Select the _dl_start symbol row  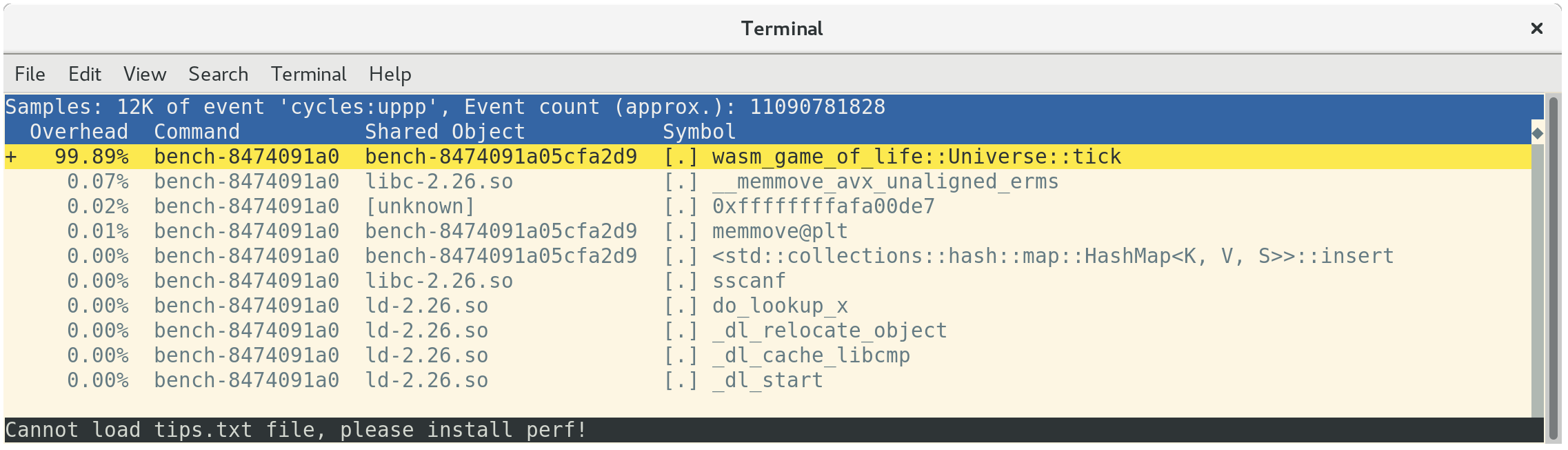point(767,381)
